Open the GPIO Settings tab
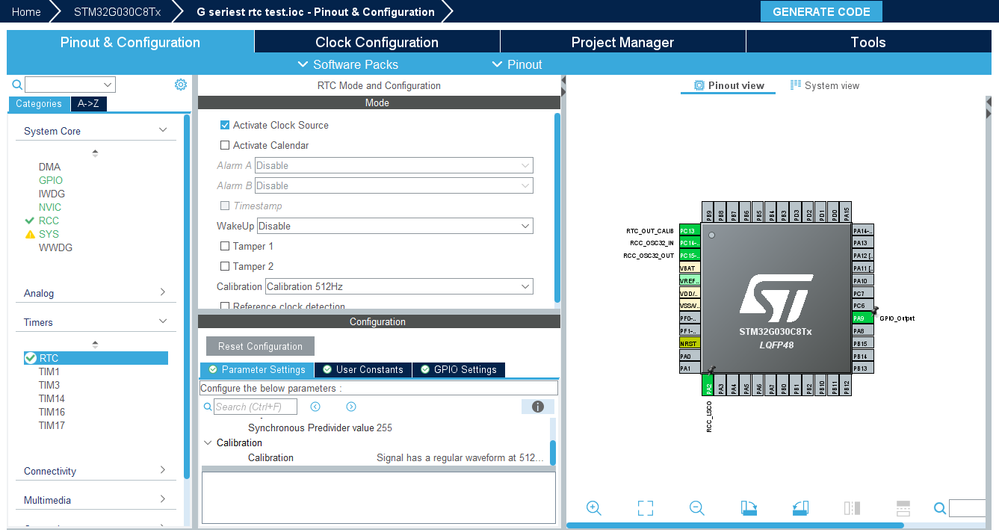Screen dimensions: 999x530 459,369
